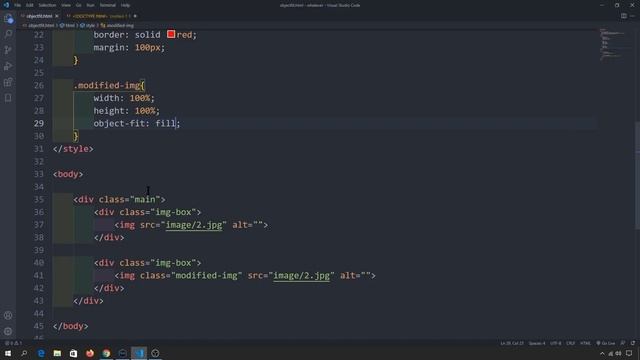Image resolution: width=640 pixels, height=360 pixels.
Task: Open the Extensions view
Action: 8,82
